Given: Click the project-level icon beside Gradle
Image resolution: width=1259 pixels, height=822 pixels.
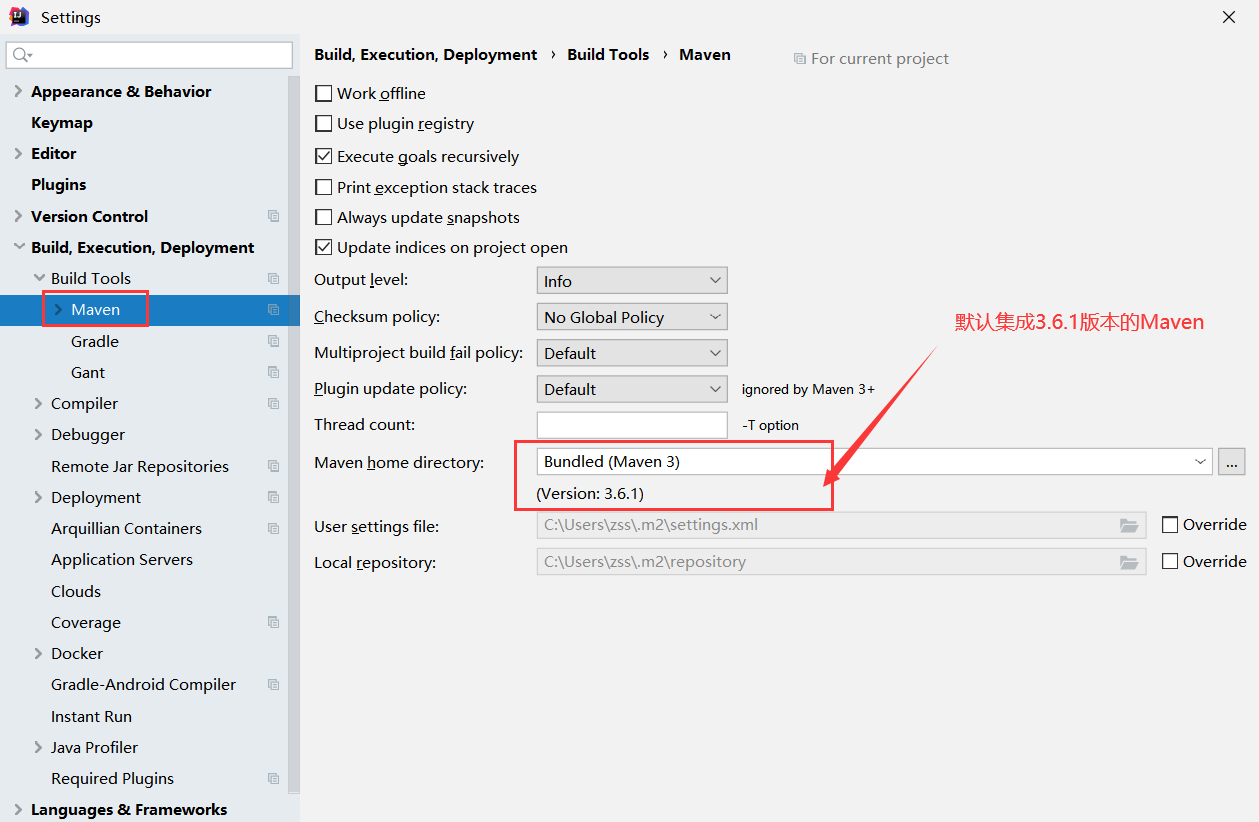Looking at the screenshot, I should (274, 341).
